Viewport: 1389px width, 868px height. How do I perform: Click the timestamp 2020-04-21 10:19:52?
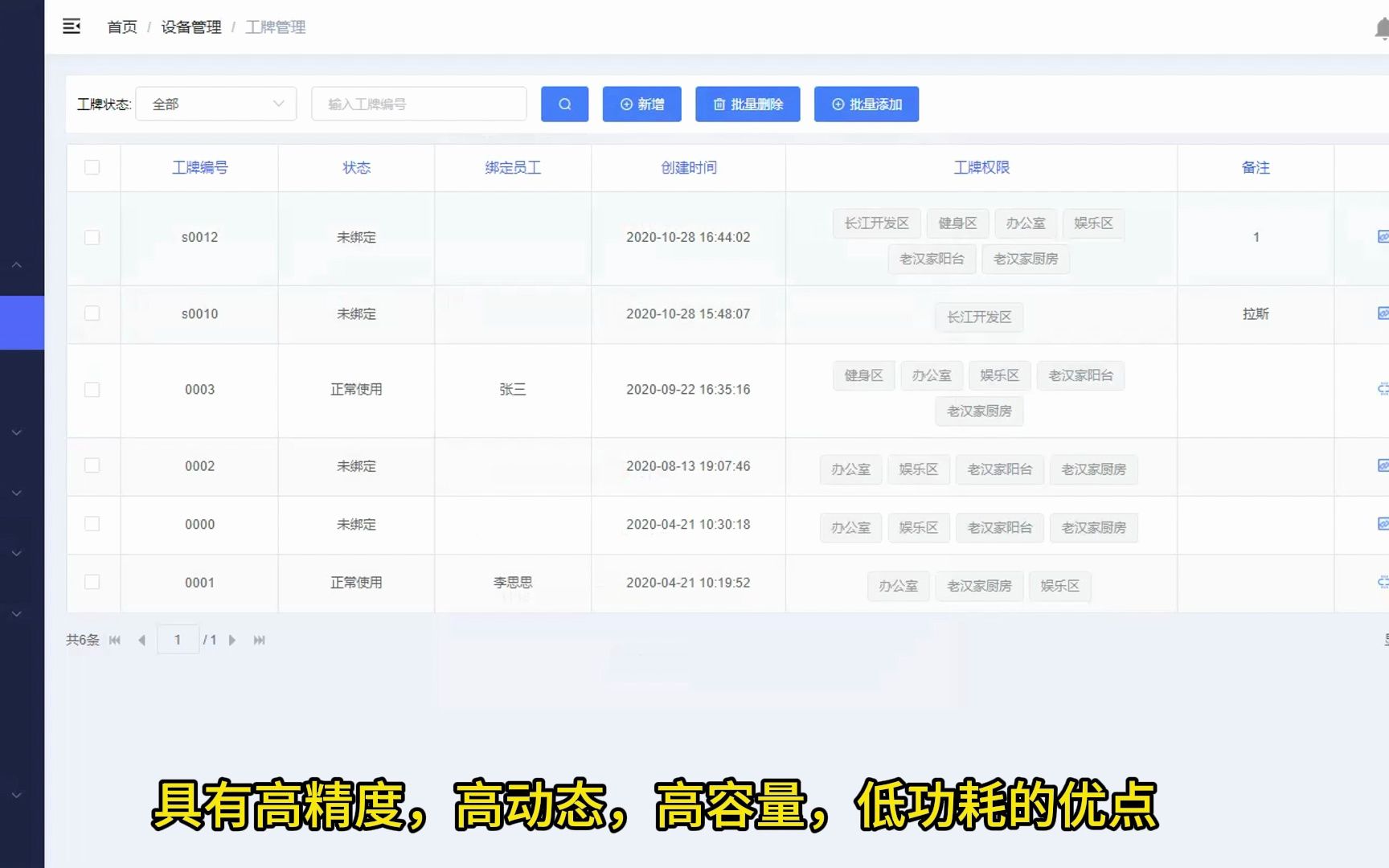(x=688, y=582)
